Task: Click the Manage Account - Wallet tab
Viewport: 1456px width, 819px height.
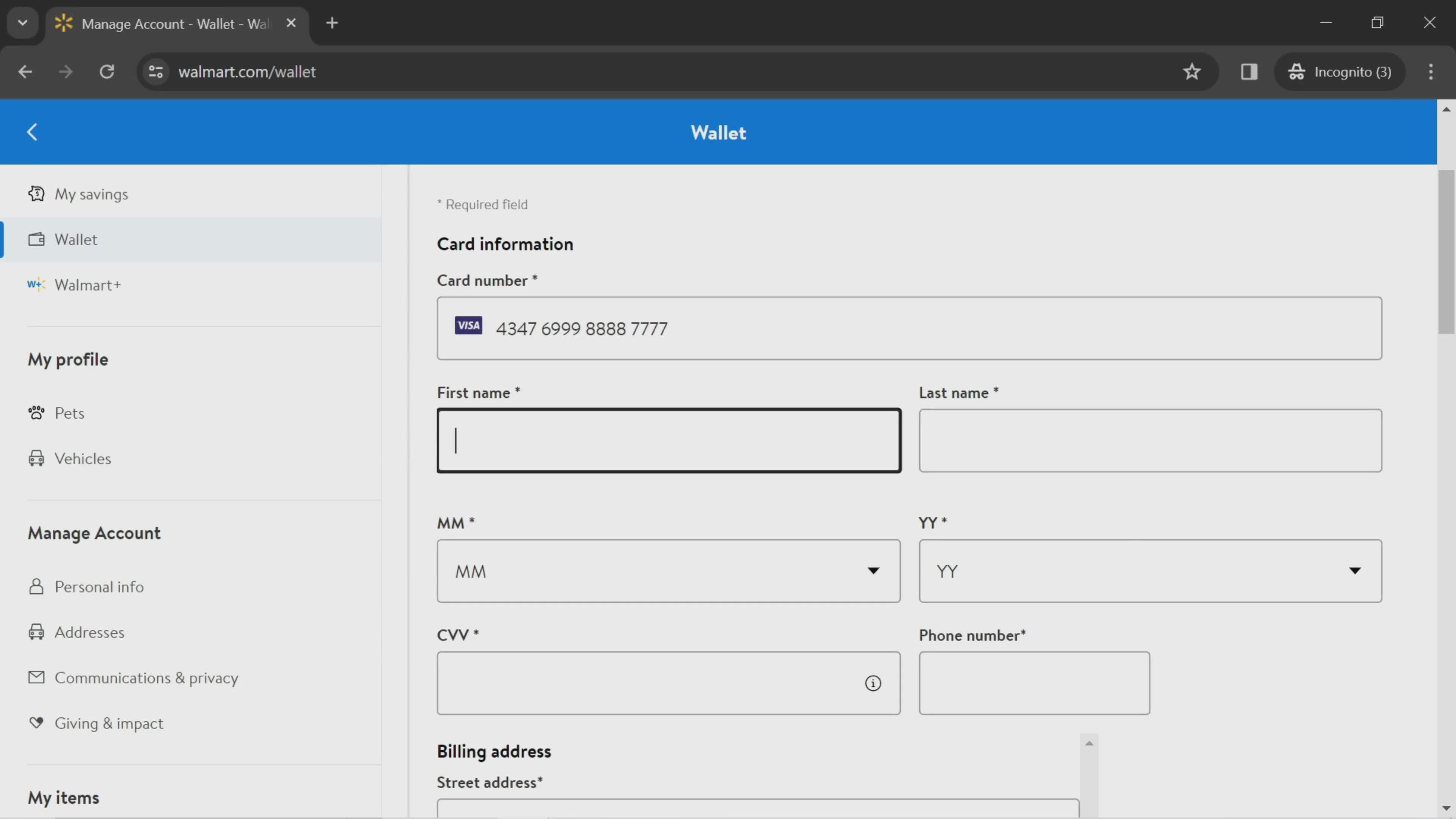Action: coord(177,23)
